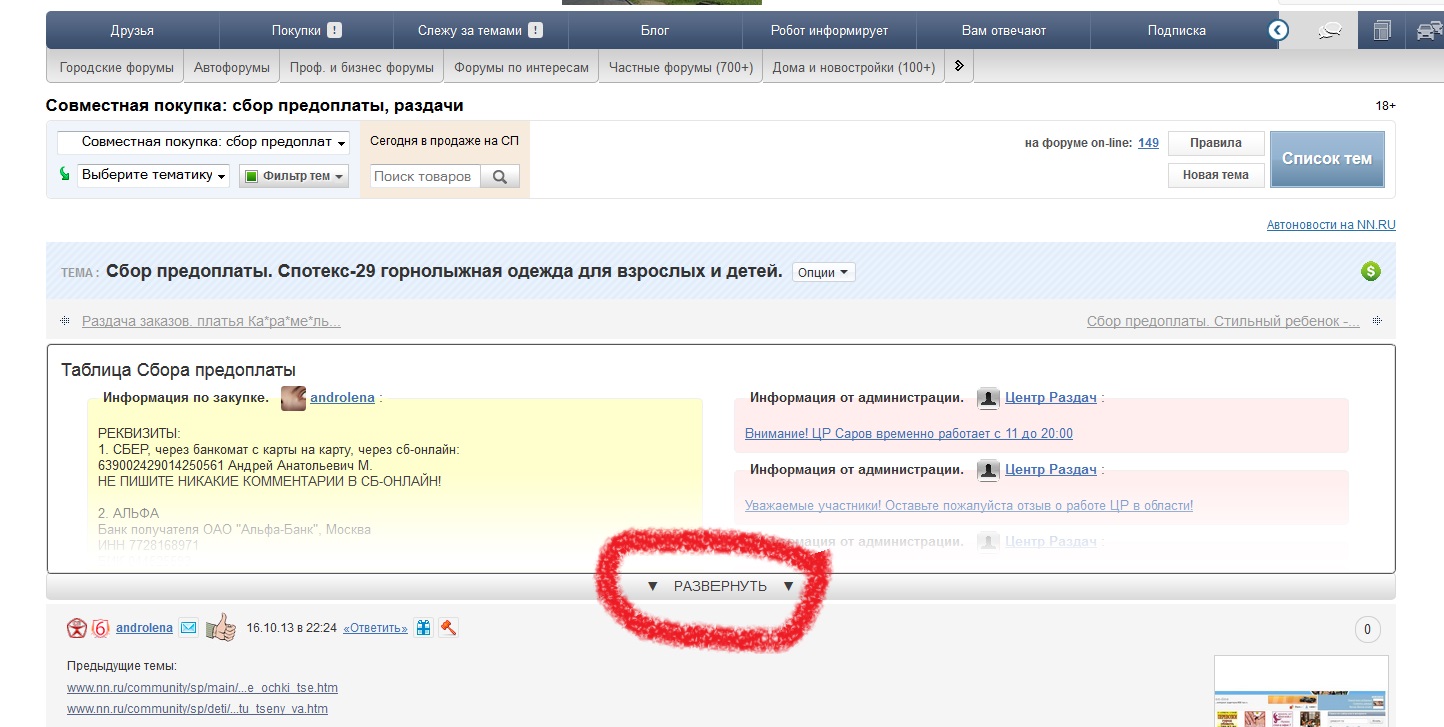Viewport: 1444px width, 727px height.
Task: Click the first Центр Раздач avatar icon
Action: point(989,398)
